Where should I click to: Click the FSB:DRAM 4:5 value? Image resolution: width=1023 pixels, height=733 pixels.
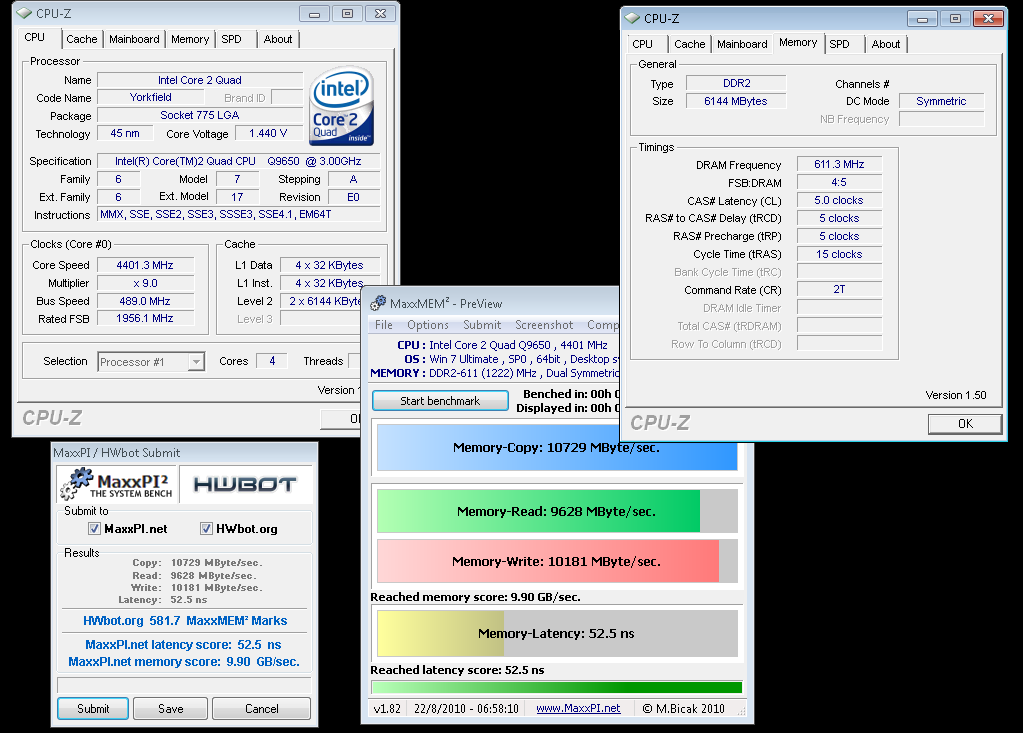click(839, 183)
